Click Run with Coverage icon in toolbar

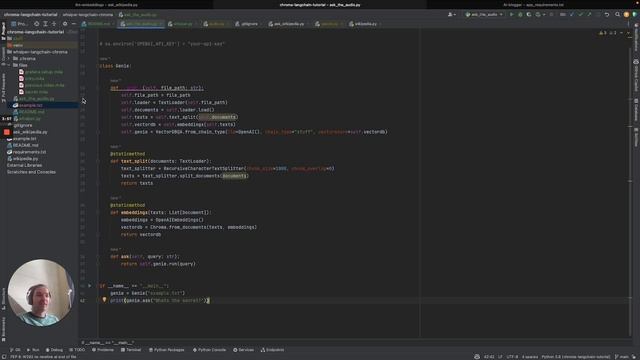529,14
